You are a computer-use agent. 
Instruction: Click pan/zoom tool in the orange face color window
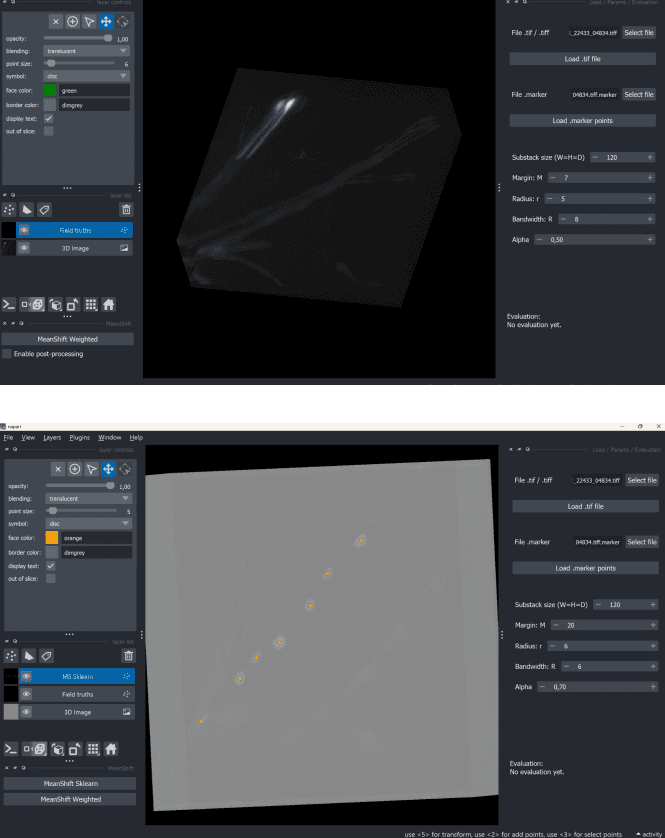tap(109, 469)
